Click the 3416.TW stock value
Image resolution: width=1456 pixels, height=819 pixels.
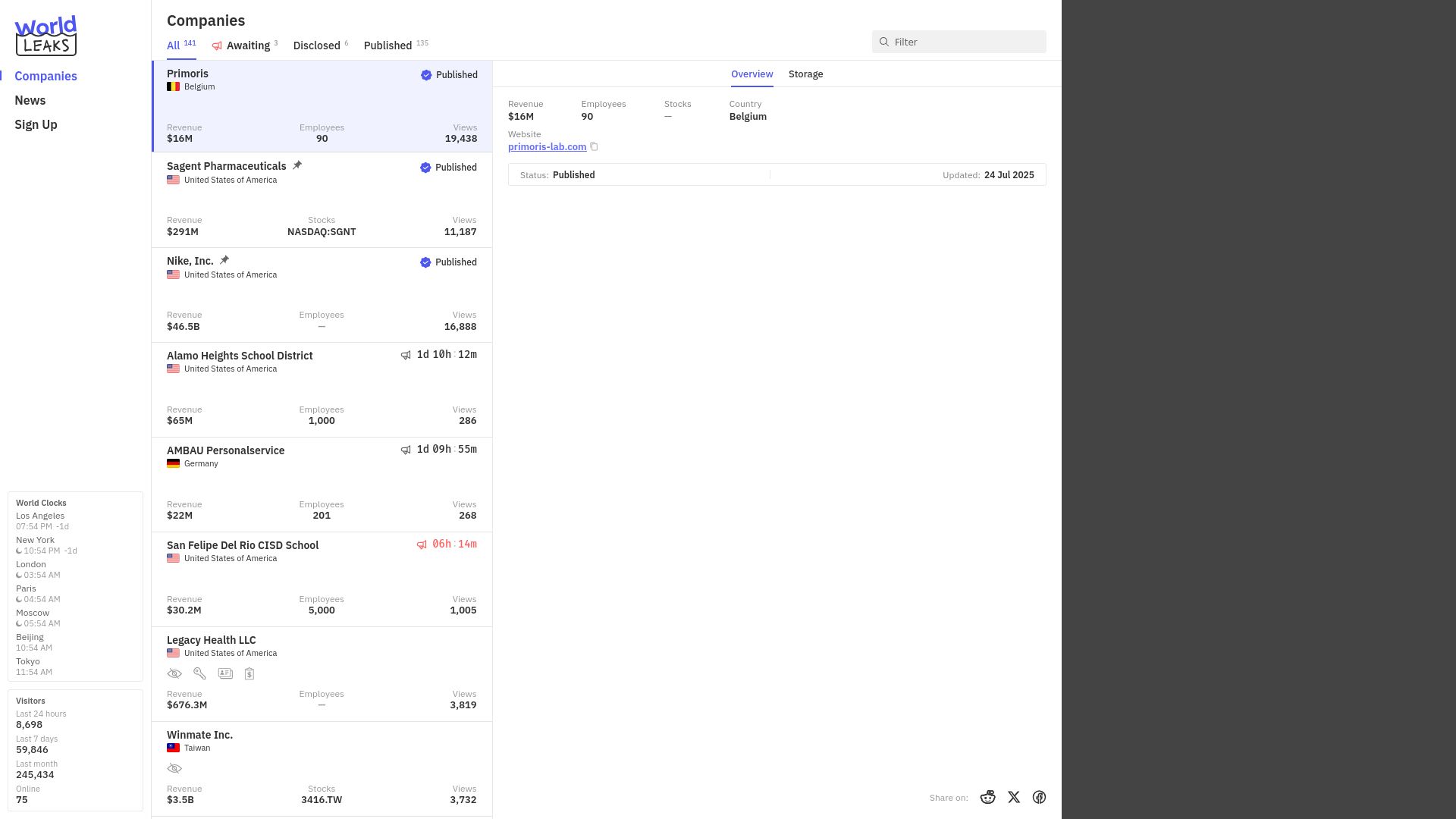(322, 800)
